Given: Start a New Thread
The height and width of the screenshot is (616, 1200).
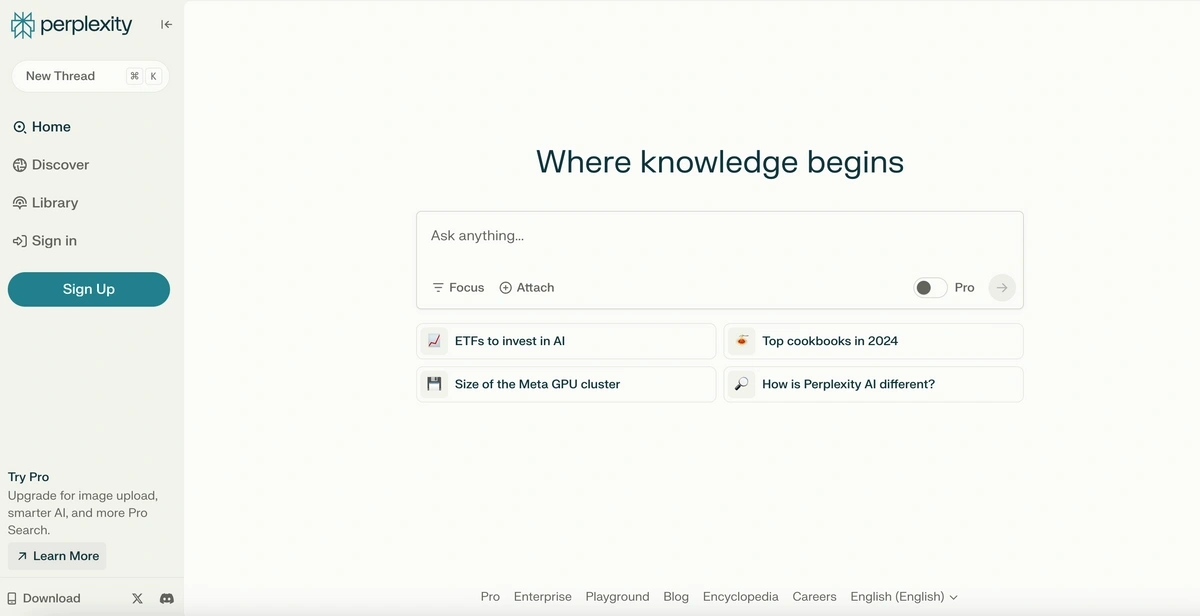Looking at the screenshot, I should [90, 76].
